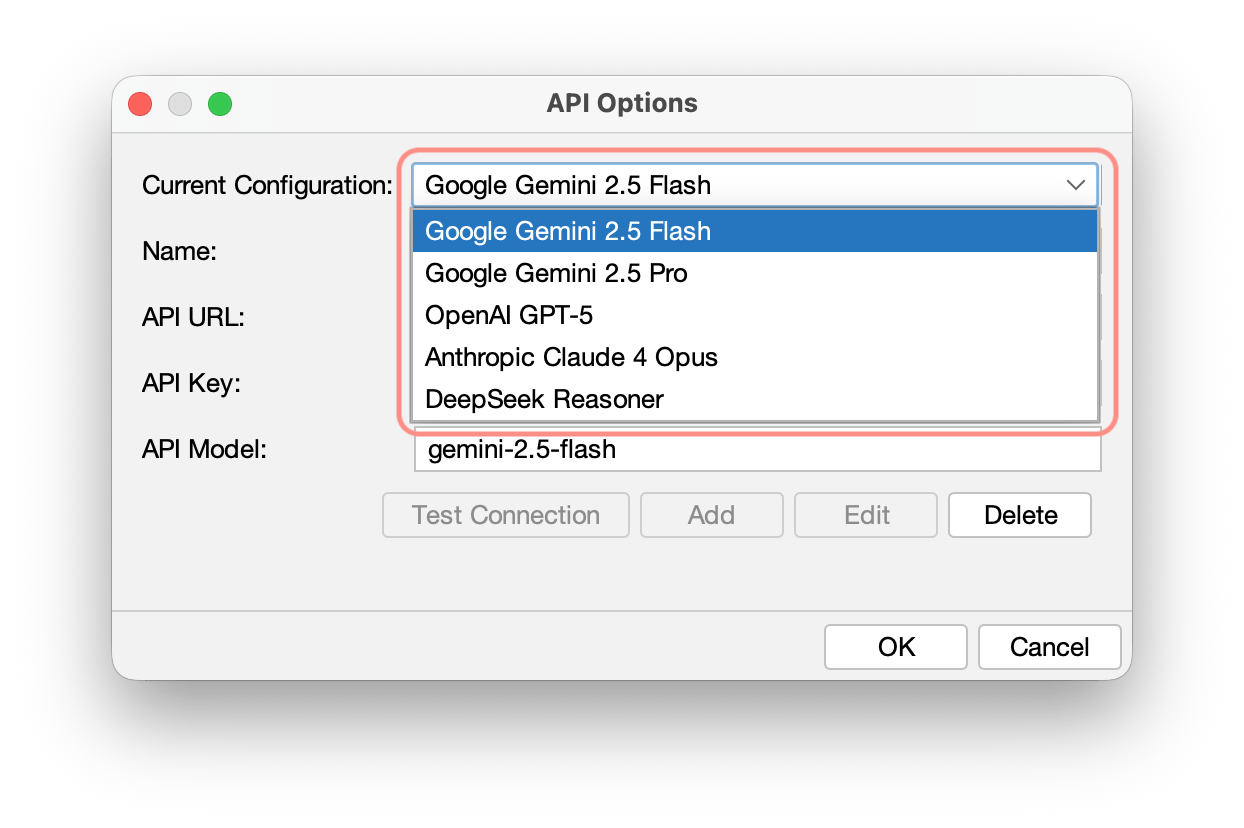The width and height of the screenshot is (1244, 828).
Task: Dismiss the dialog with Cancel
Action: tap(1049, 647)
